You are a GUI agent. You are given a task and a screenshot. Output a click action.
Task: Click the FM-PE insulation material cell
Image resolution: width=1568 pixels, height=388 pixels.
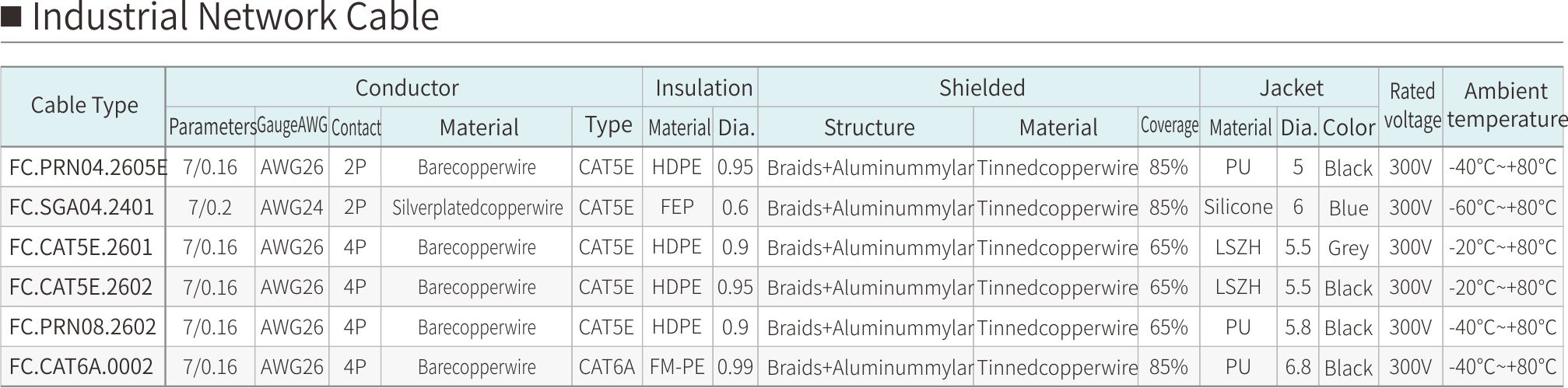pyautogui.click(x=677, y=366)
